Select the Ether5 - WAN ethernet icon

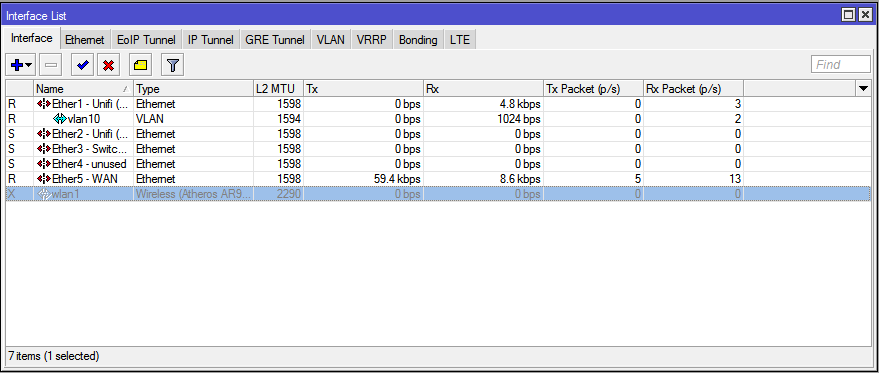tap(44, 178)
